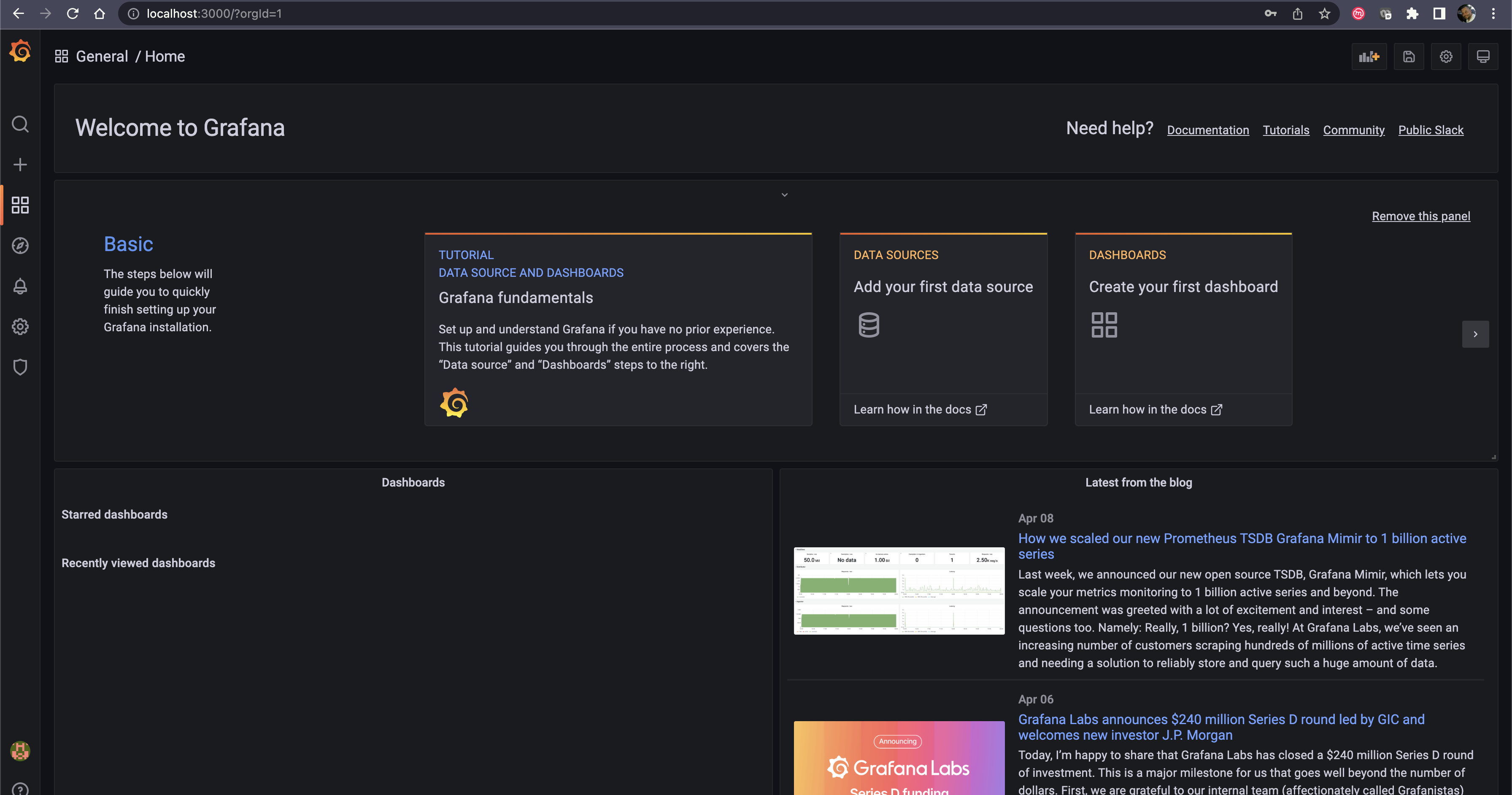Open the Explore compass icon

[x=20, y=246]
